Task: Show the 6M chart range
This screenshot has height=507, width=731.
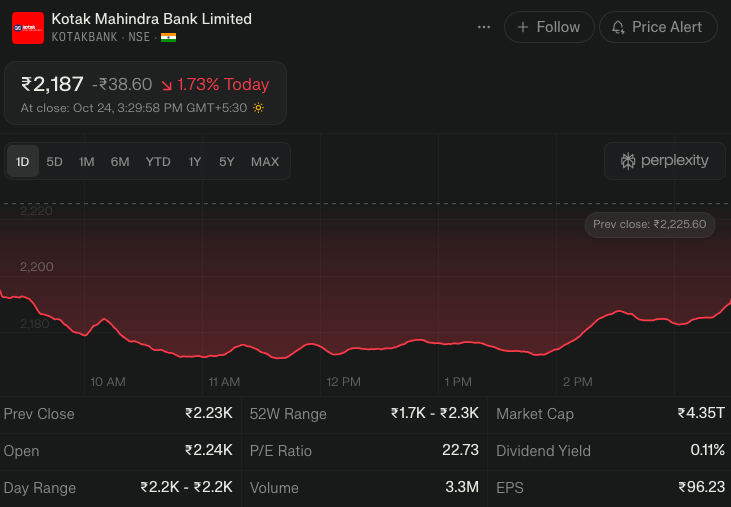Action: coord(120,161)
